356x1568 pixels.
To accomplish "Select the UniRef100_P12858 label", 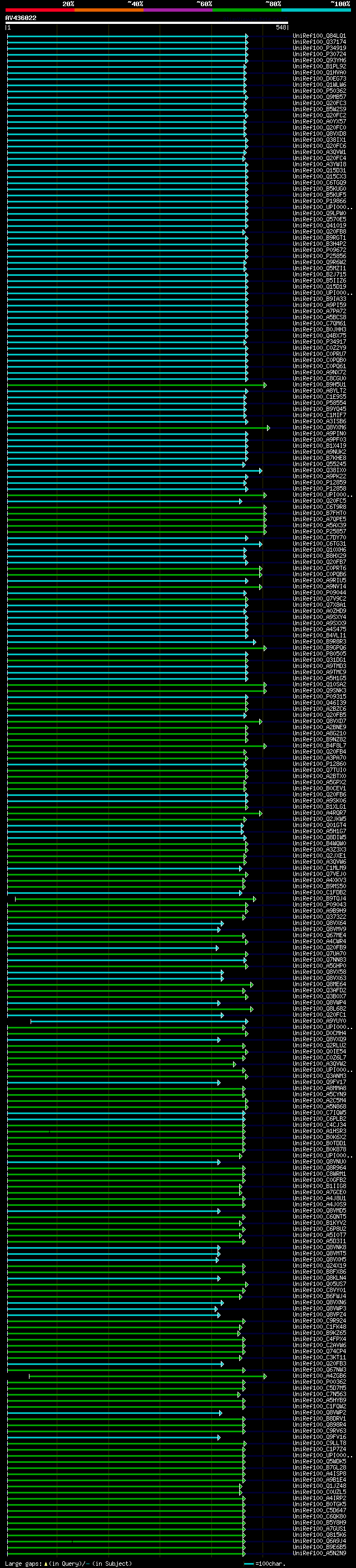I will pyautogui.click(x=319, y=488).
